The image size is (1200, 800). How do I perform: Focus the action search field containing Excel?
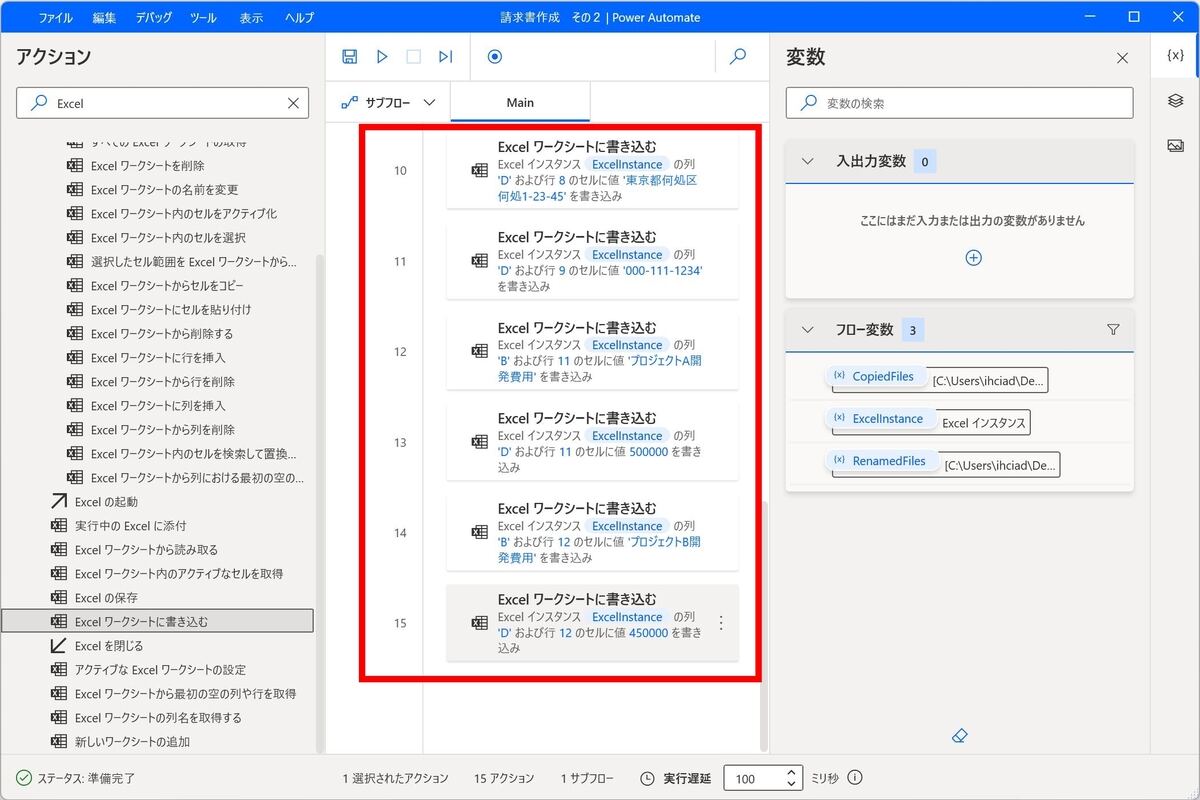coord(163,103)
